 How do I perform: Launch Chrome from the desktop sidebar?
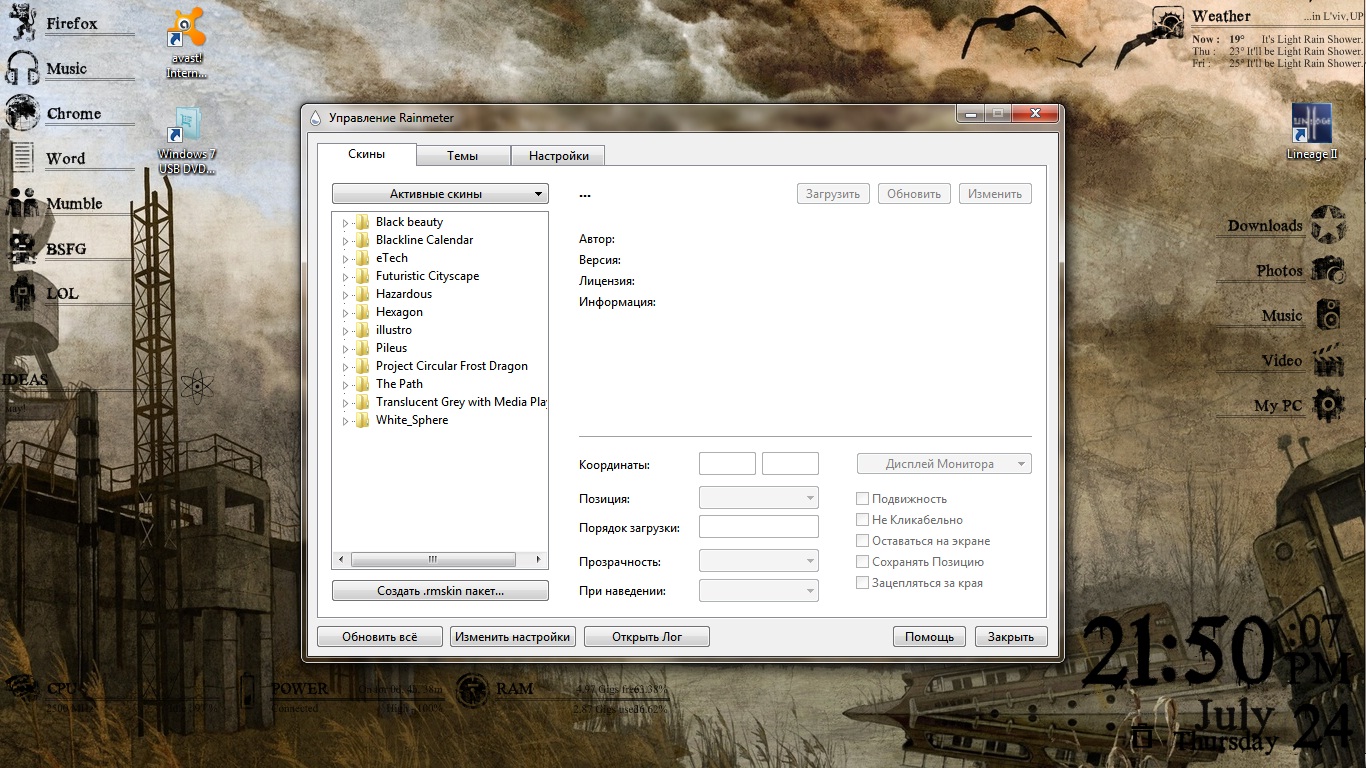(22, 114)
